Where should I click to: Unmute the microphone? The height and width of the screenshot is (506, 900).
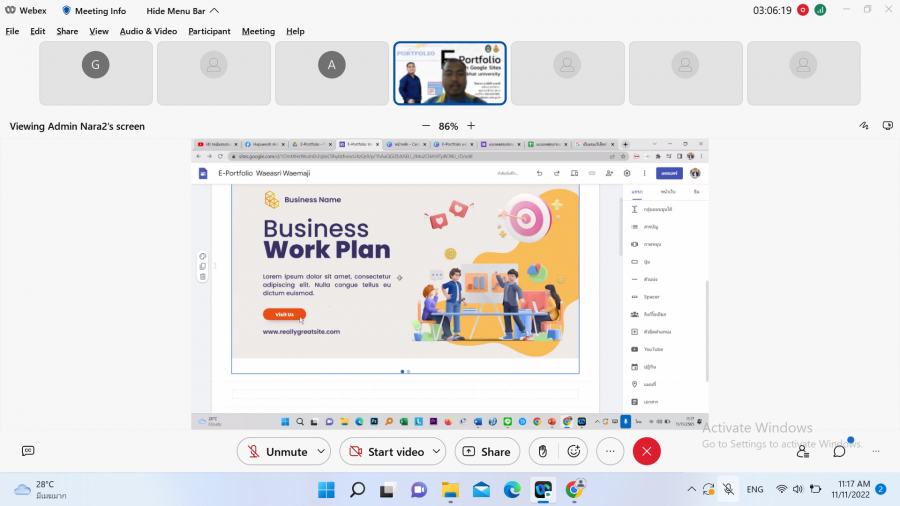point(276,452)
